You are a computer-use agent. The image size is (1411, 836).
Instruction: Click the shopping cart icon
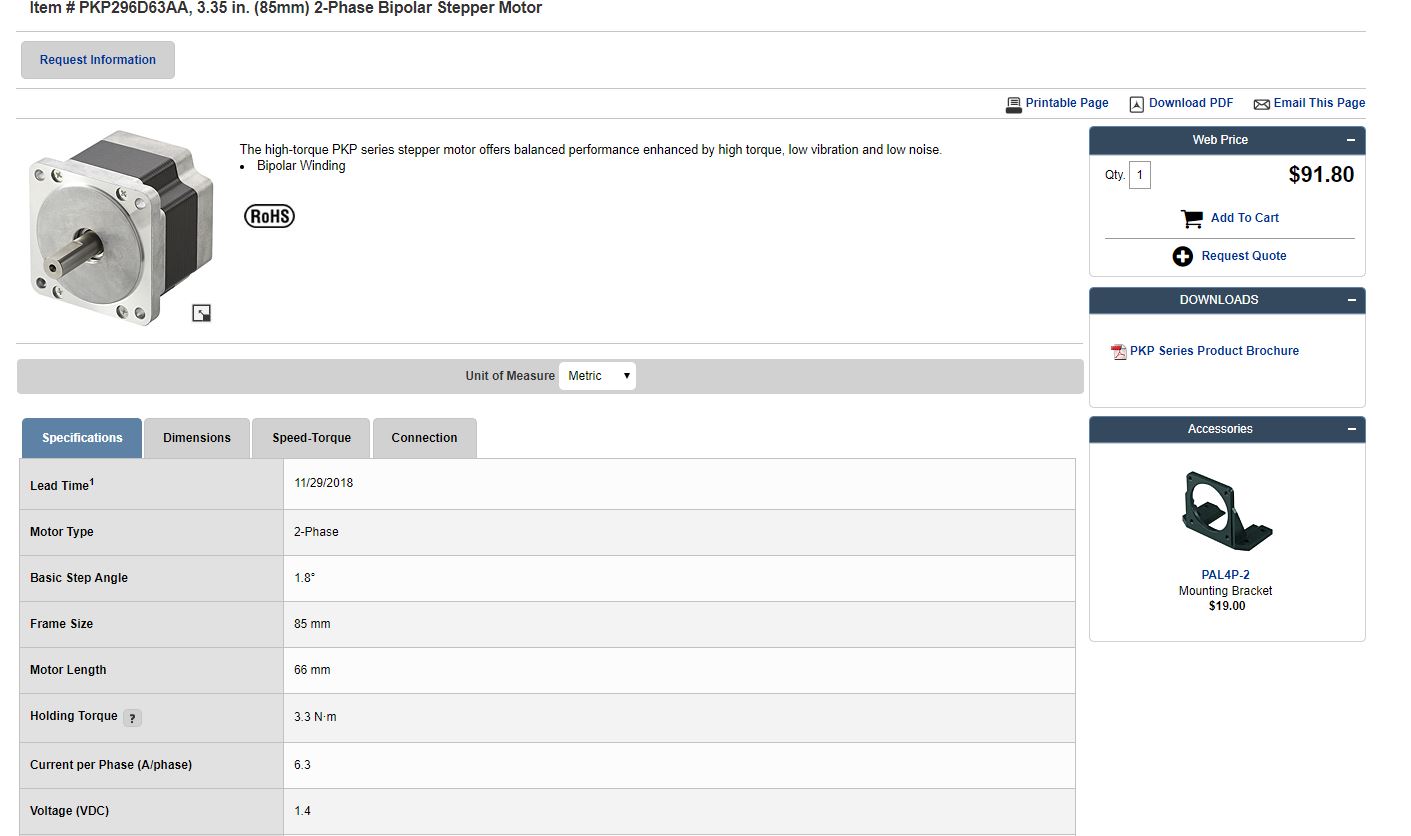(x=1191, y=218)
